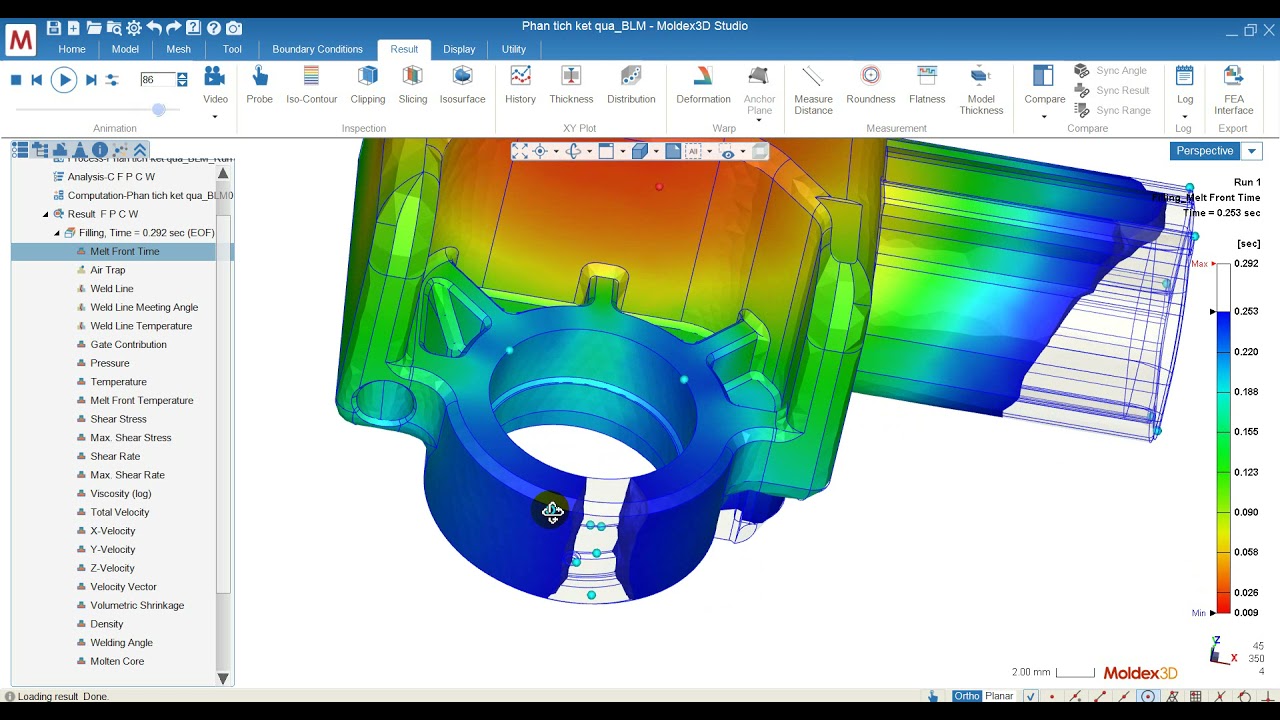The height and width of the screenshot is (720, 1280).
Task: Select Air Trap result item
Action: tap(108, 270)
